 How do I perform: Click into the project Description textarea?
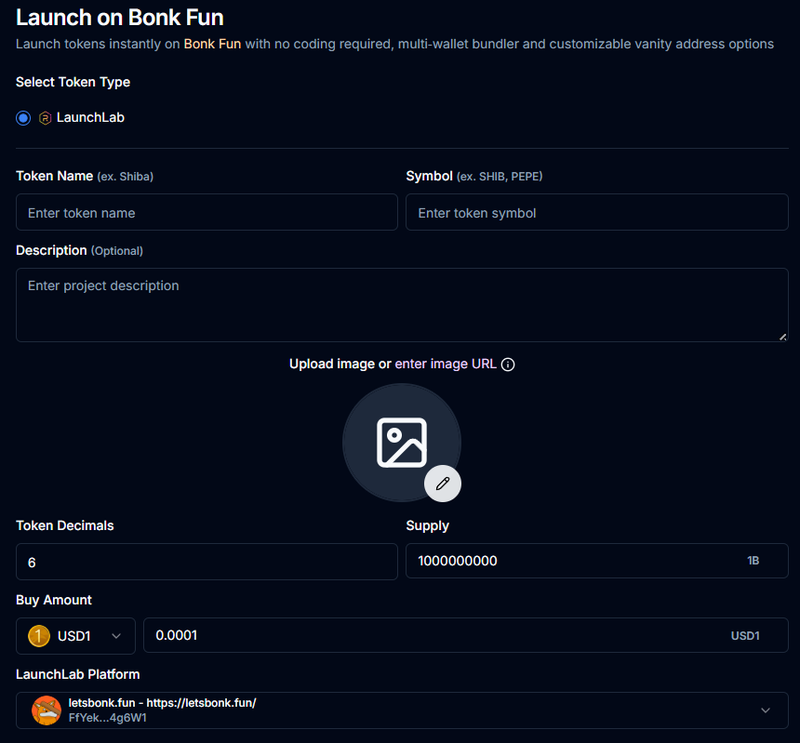pos(400,304)
